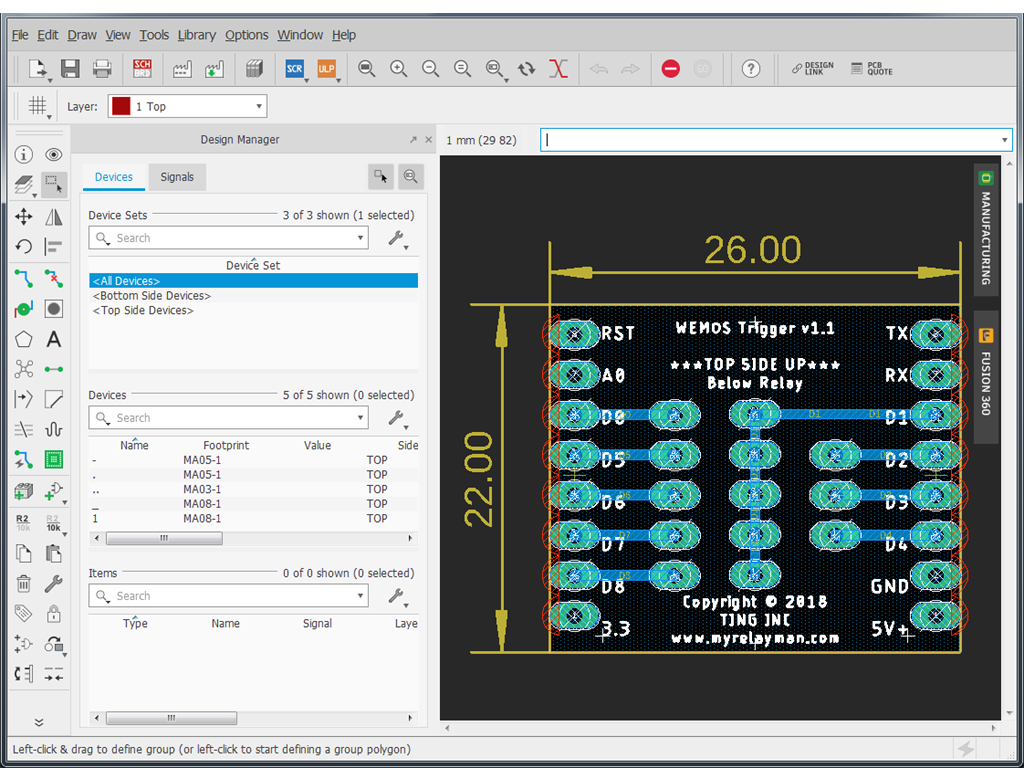
Task: Click the PCB Quote button
Action: coord(872,69)
